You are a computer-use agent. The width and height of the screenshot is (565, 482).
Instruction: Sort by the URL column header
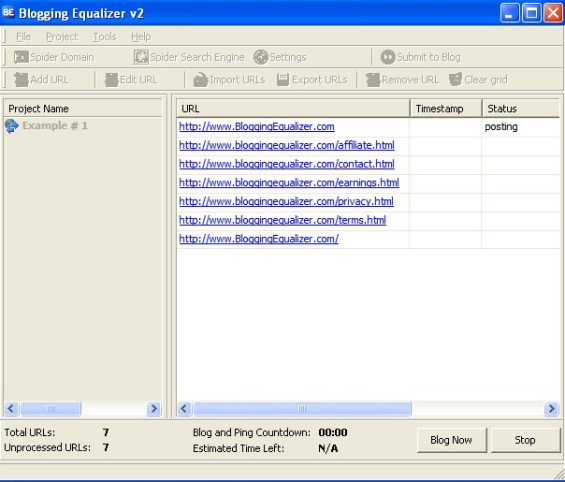[x=293, y=108]
